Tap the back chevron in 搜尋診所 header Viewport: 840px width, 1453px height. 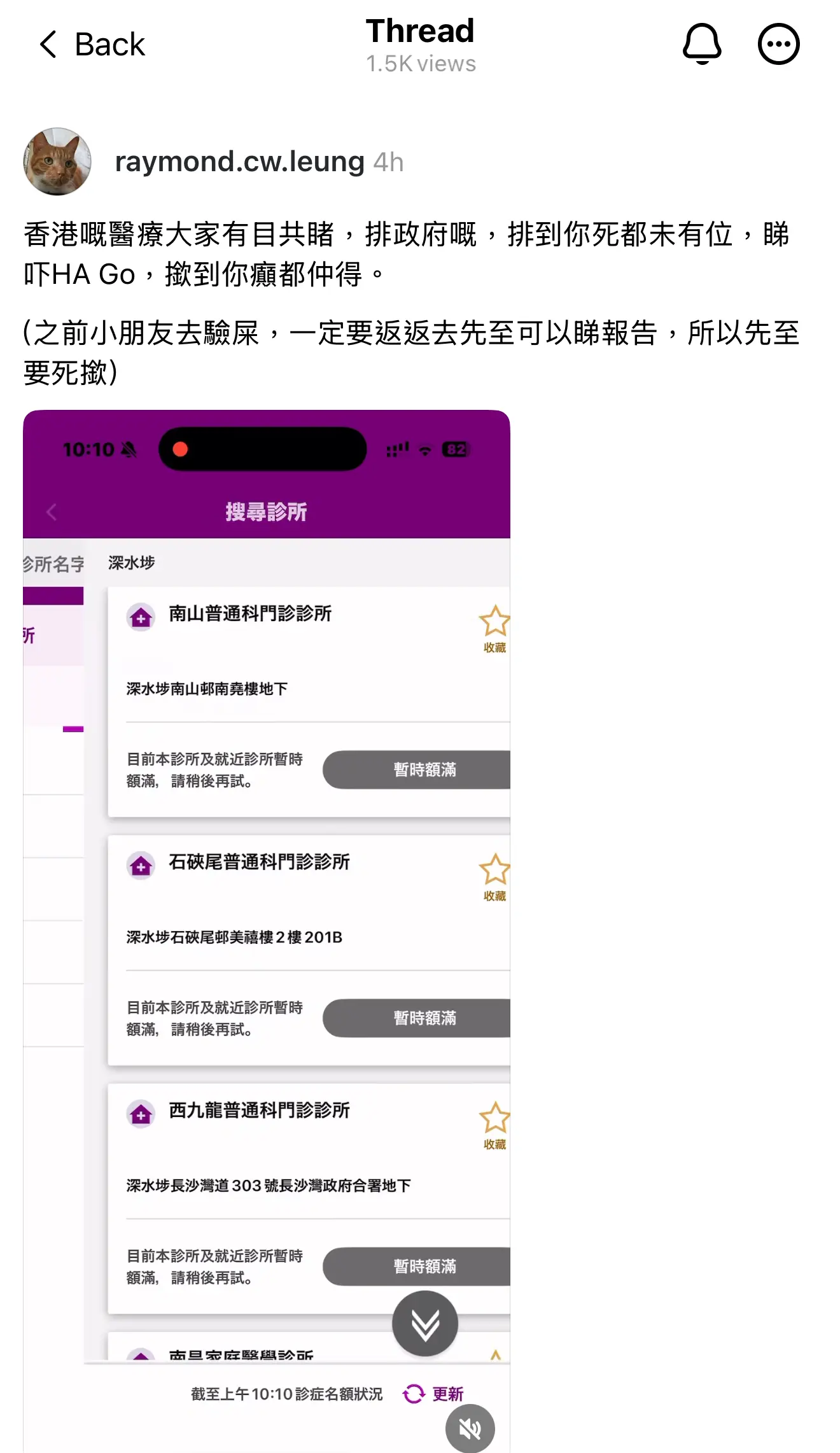pos(52,512)
